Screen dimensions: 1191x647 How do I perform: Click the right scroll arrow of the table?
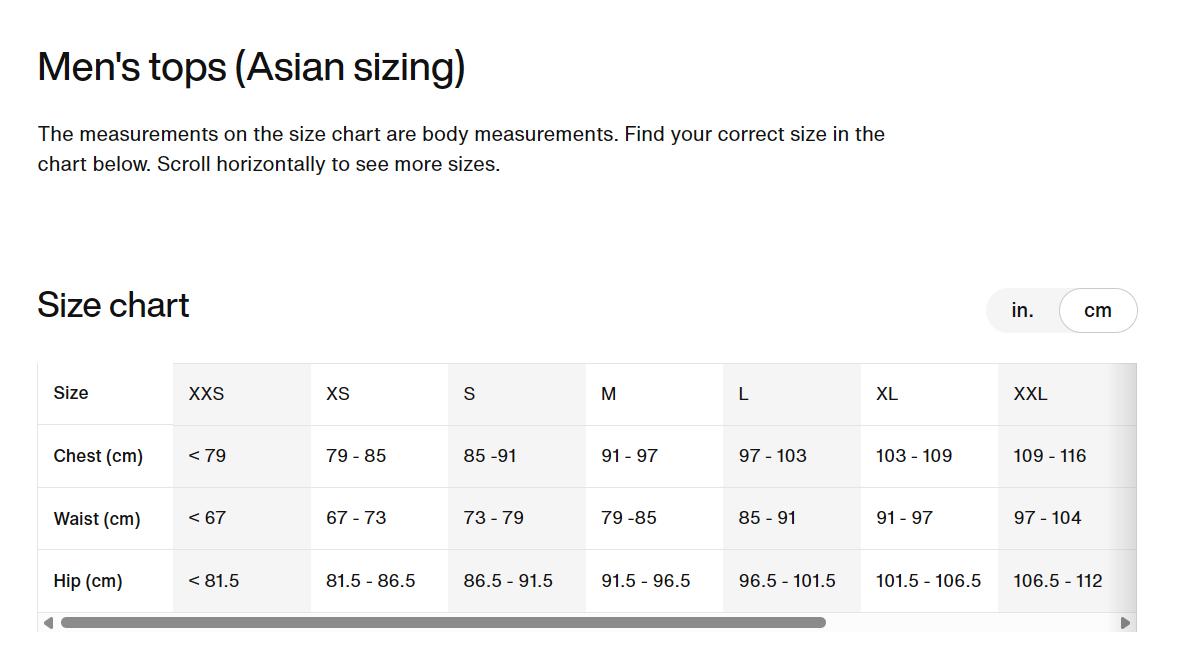point(1126,623)
